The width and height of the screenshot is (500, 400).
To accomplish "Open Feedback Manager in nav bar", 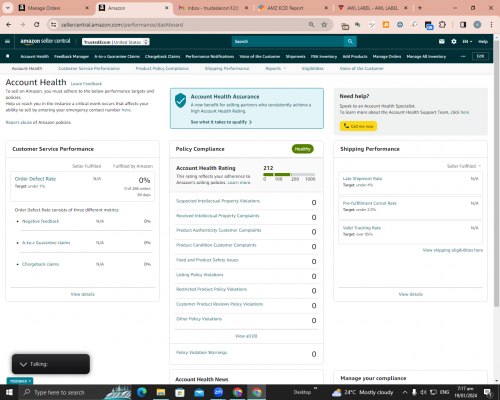I will pos(71,57).
